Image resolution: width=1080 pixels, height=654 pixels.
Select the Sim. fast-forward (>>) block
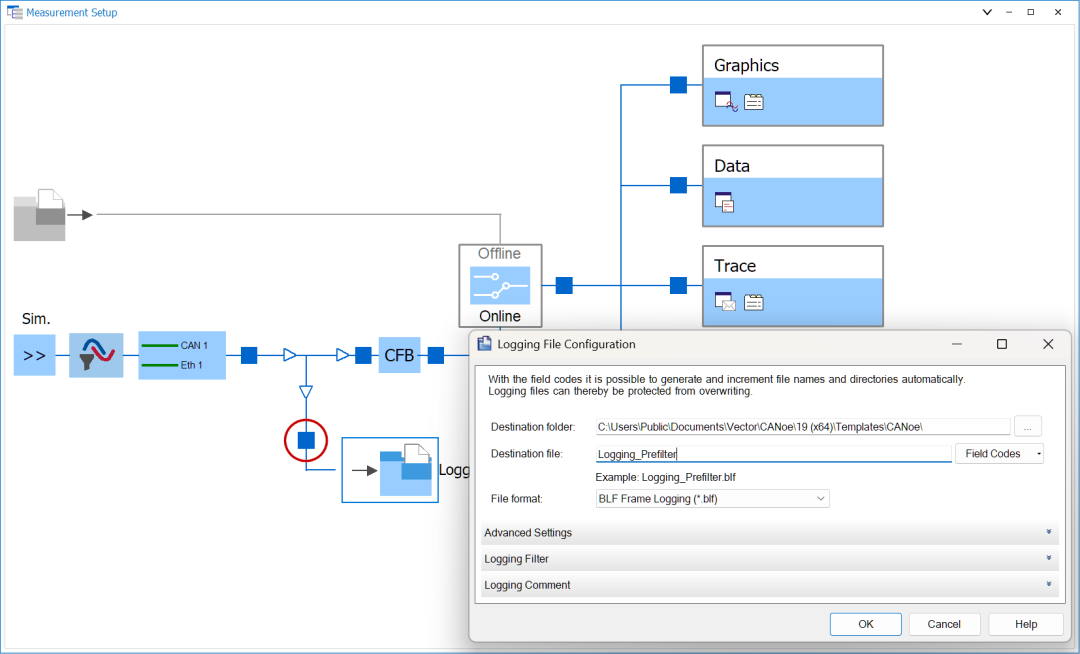[34, 355]
